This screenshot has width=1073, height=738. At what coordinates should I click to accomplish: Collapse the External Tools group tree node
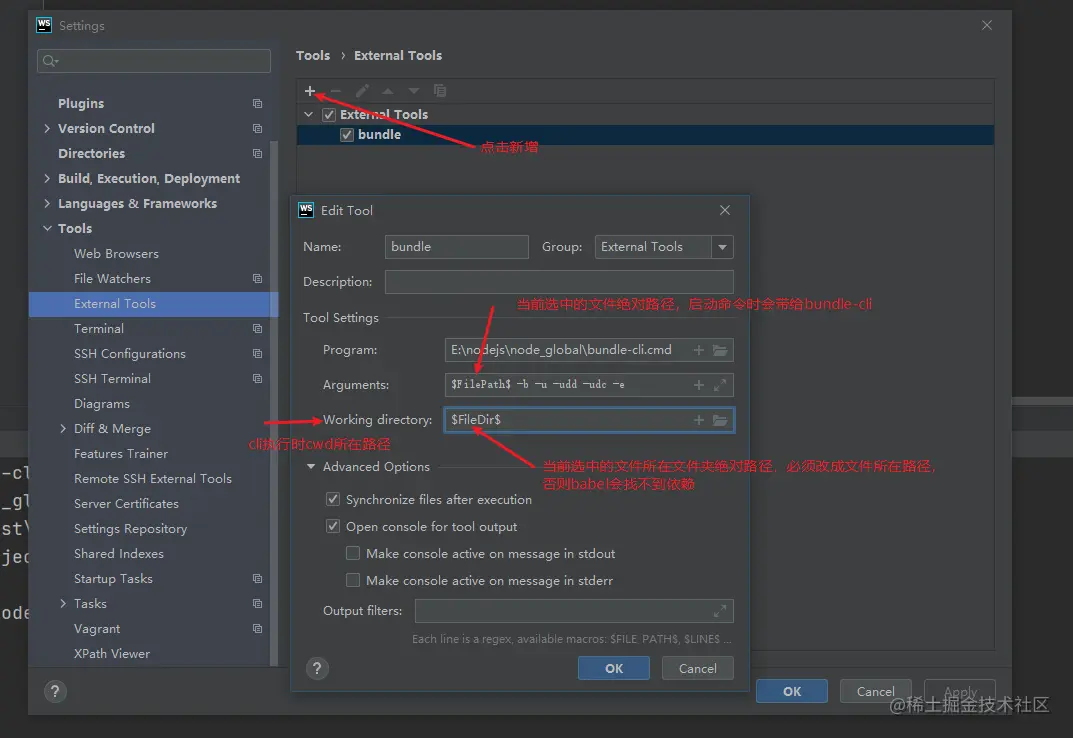tap(309, 114)
